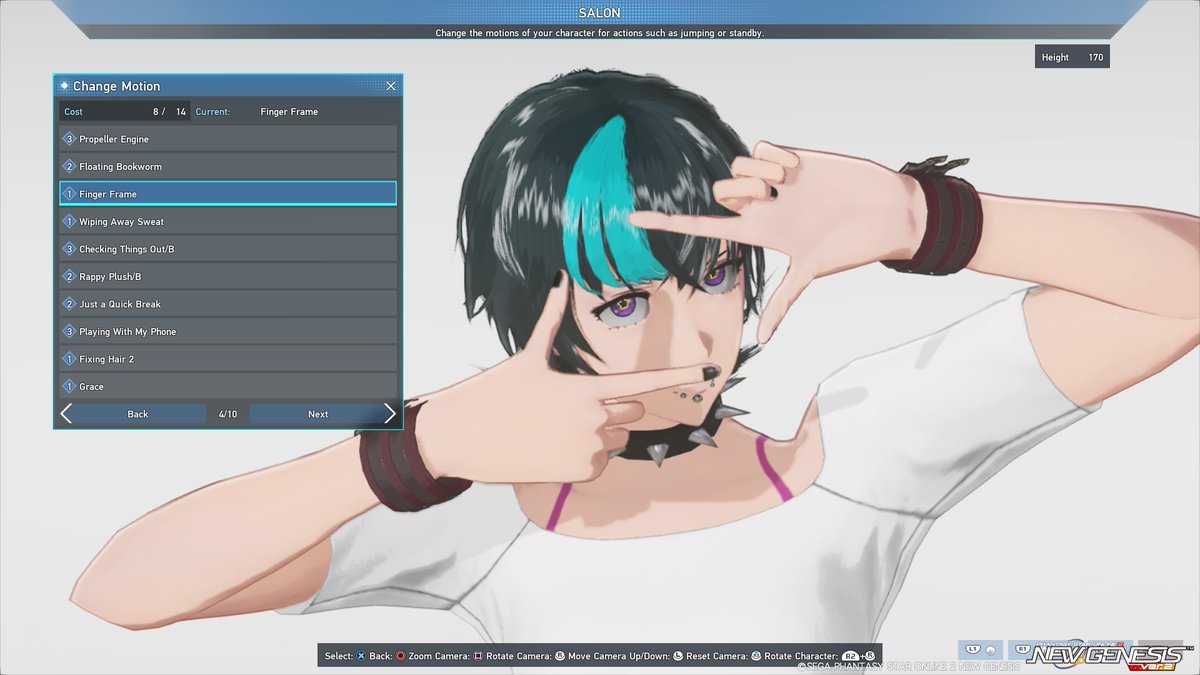1200x675 pixels.
Task: Click the left chevron arrow by Back
Action: point(65,414)
